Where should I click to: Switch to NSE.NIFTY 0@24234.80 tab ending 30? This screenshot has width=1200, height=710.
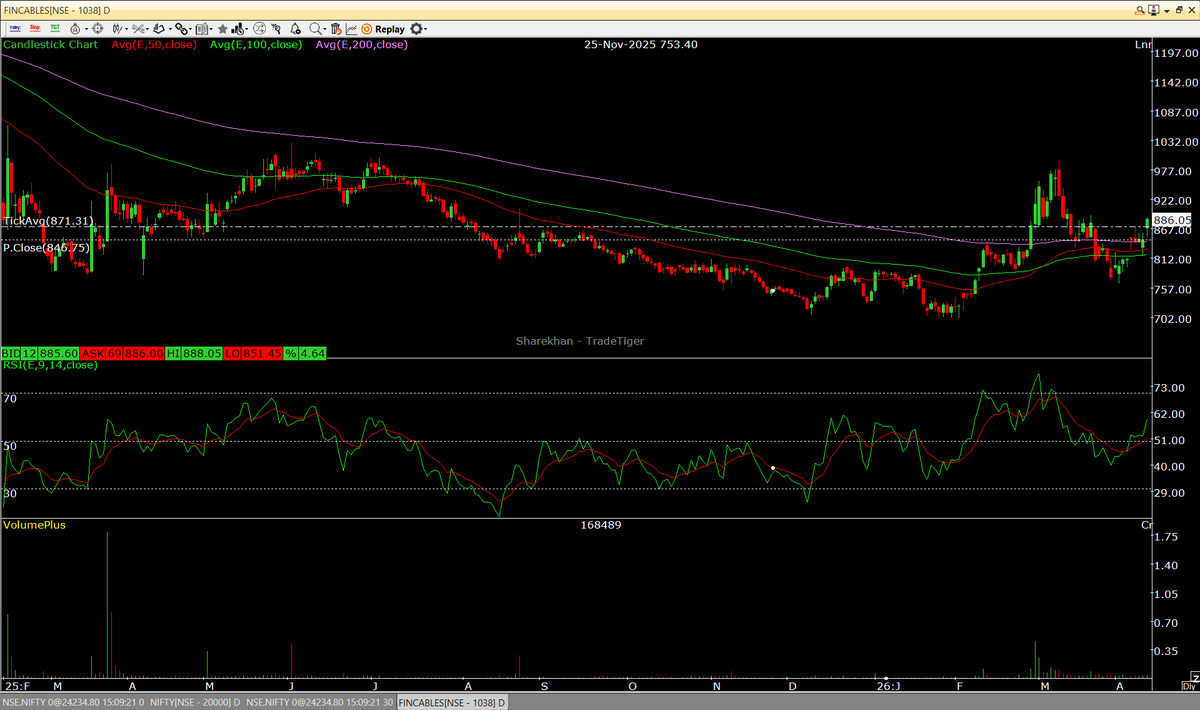[321, 702]
